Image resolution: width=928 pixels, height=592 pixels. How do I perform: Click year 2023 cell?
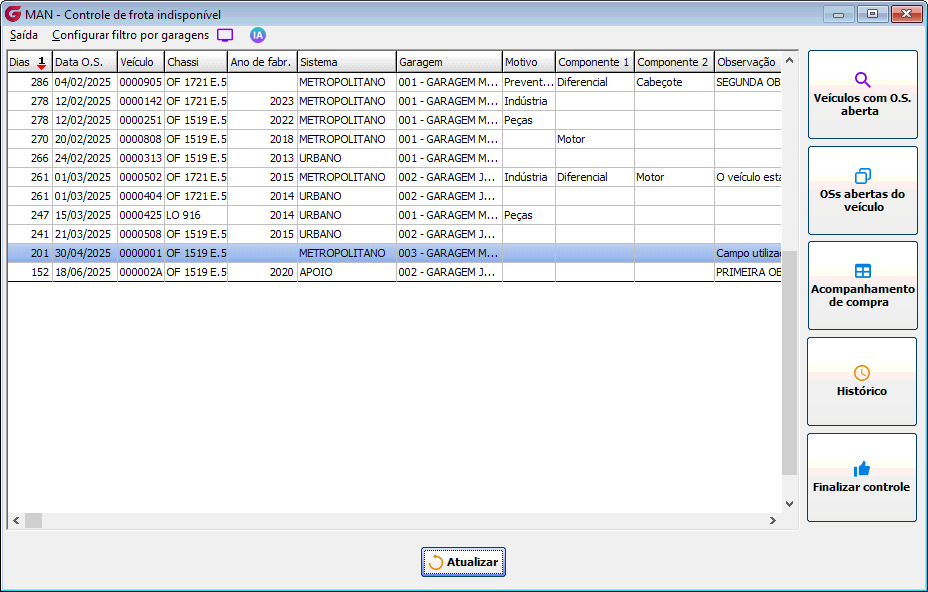[262, 101]
